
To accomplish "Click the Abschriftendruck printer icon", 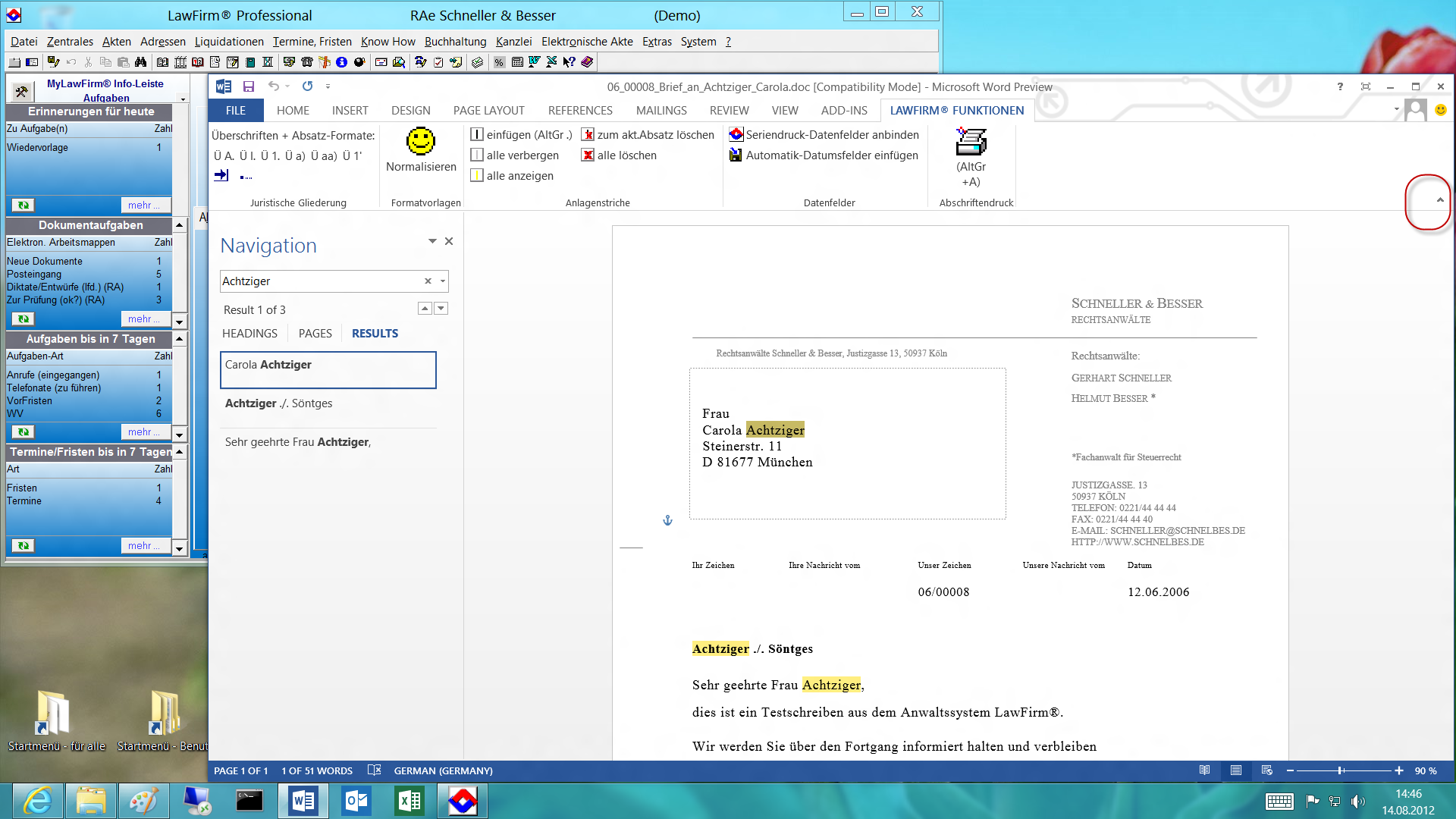I will point(971,142).
